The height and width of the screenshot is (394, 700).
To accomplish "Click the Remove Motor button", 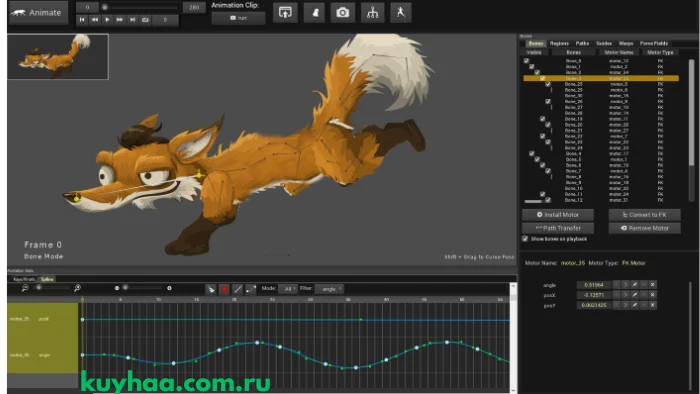I will (x=644, y=228).
